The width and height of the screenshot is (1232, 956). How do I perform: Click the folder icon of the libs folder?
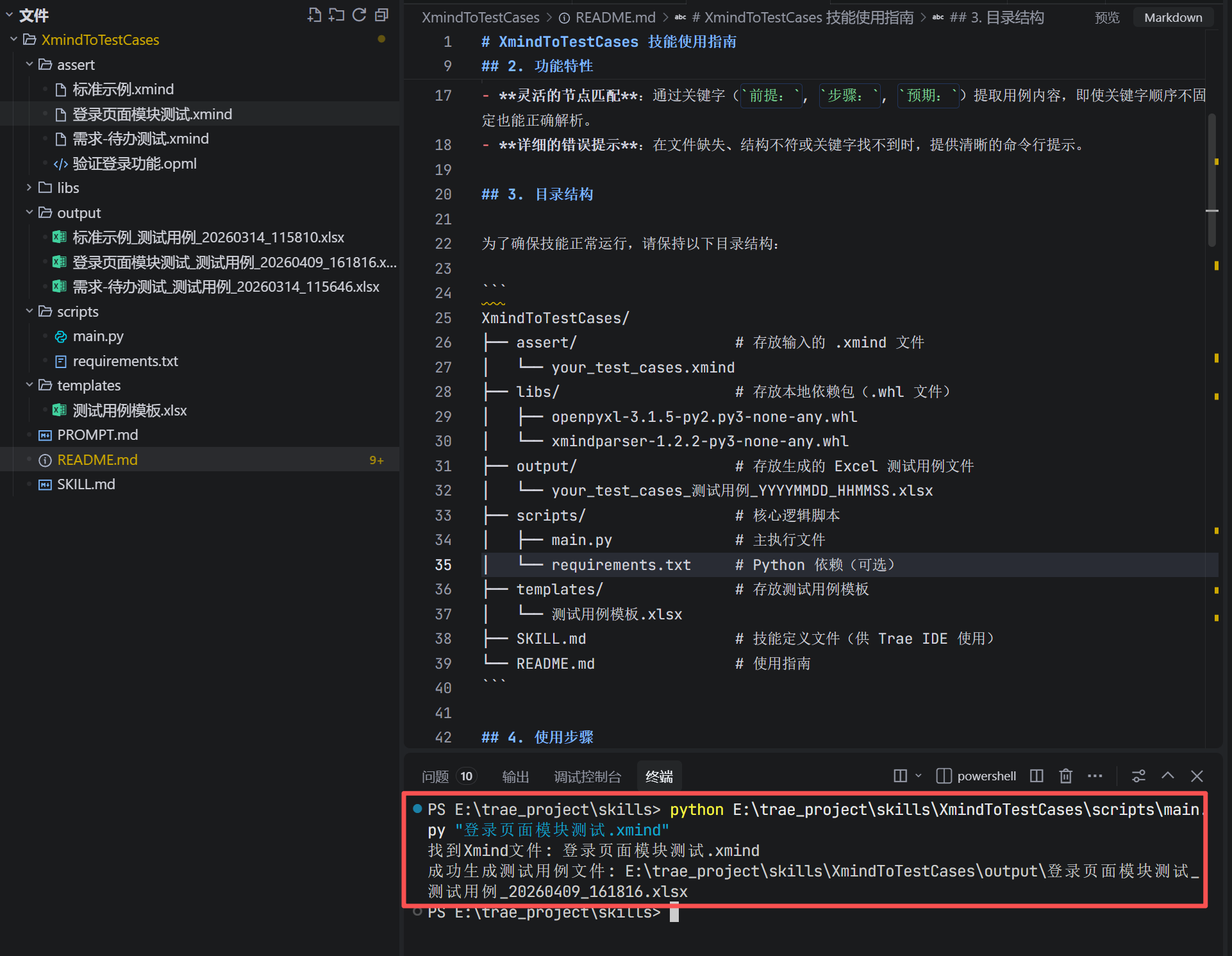click(x=45, y=188)
